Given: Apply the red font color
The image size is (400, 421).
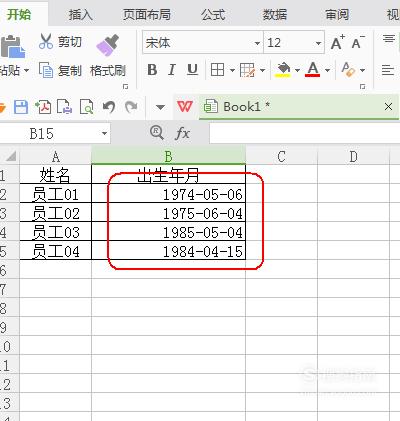Looking at the screenshot, I should point(313,70).
